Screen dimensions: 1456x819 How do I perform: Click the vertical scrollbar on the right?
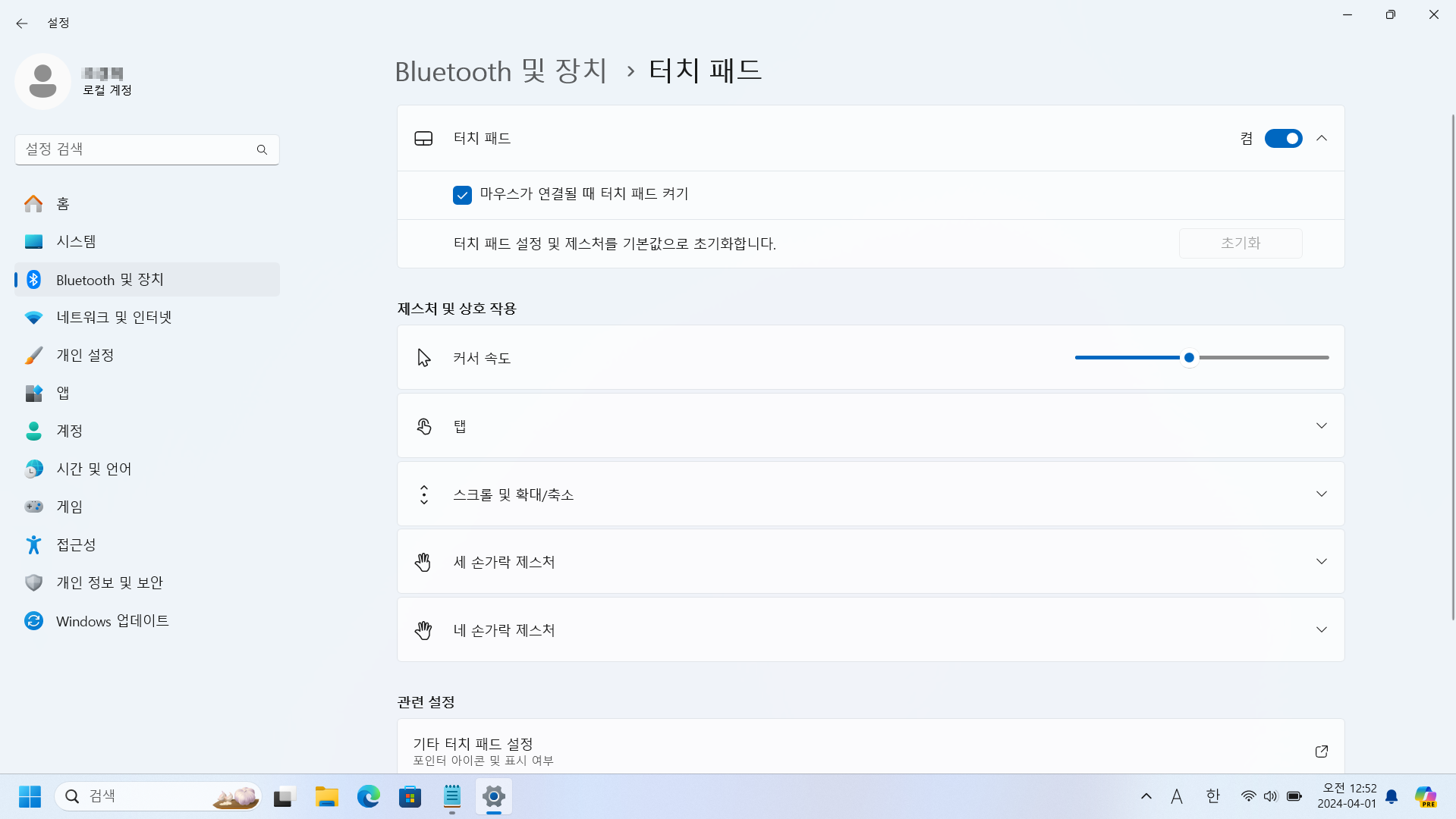point(1453,367)
